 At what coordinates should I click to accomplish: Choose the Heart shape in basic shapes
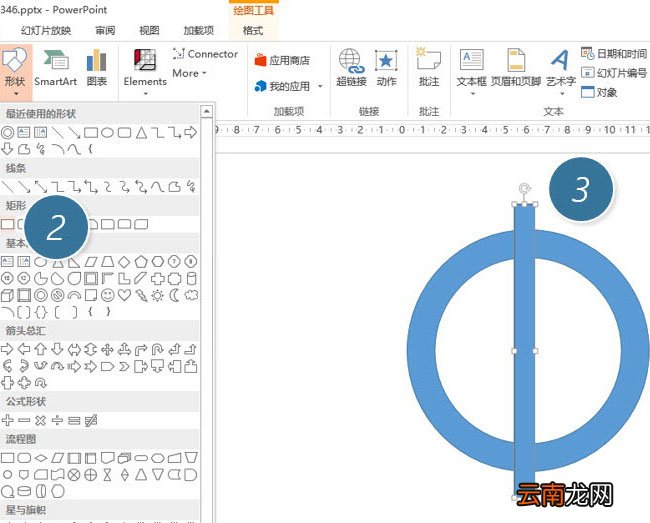pos(124,295)
